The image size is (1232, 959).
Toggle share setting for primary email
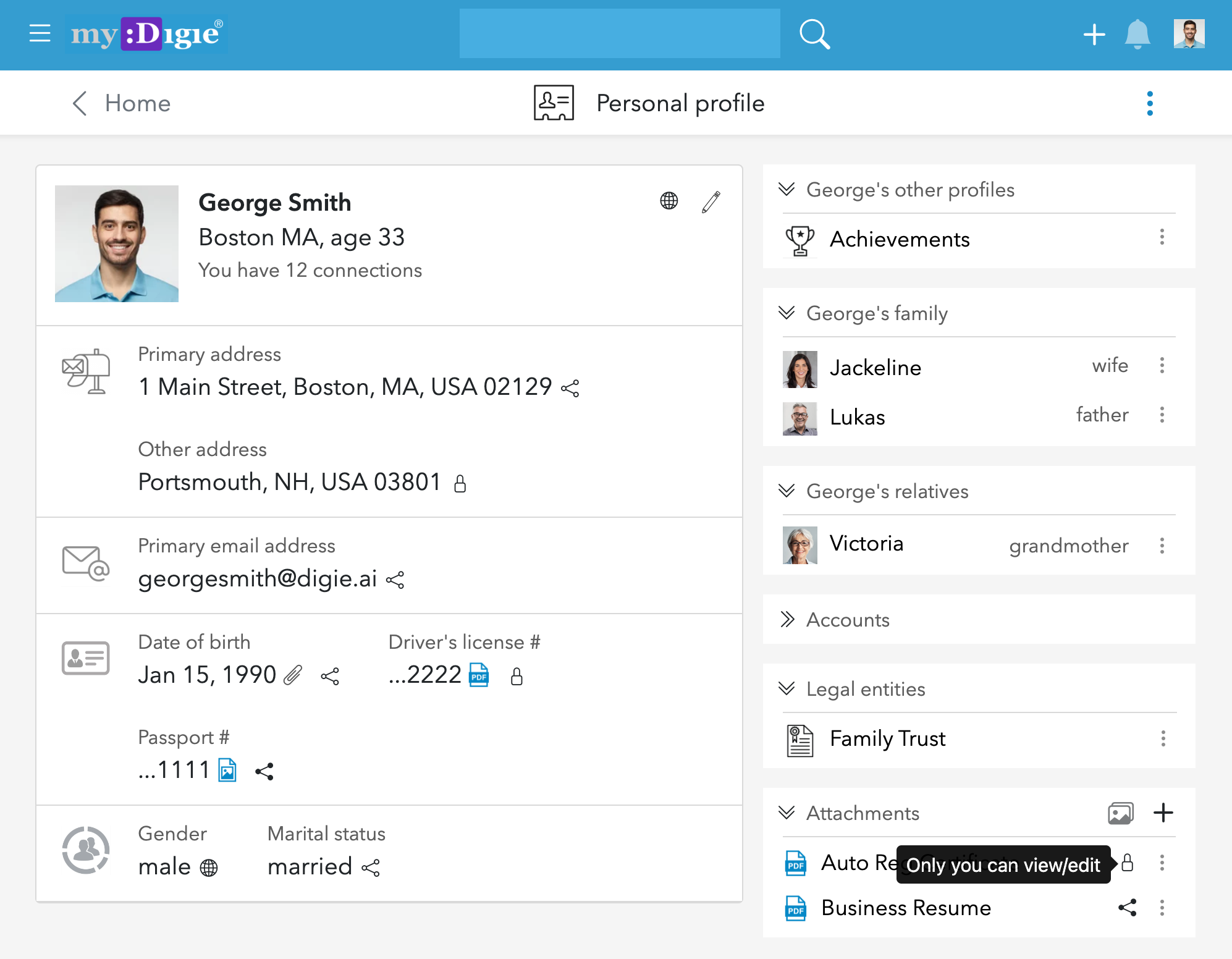[395, 580]
